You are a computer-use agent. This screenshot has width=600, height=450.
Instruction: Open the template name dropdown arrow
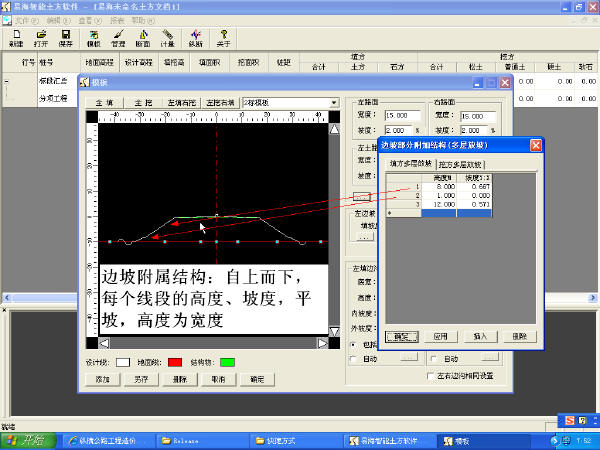(334, 103)
